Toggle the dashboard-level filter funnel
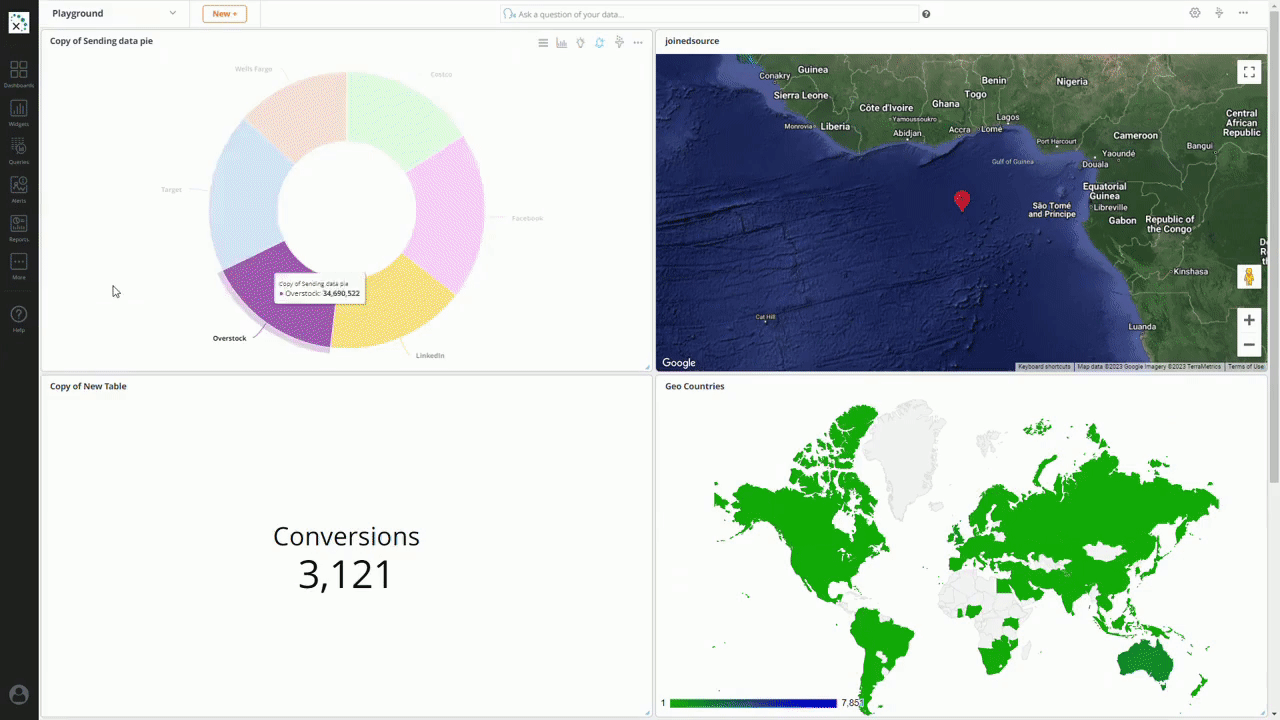1280x720 pixels. point(1219,13)
